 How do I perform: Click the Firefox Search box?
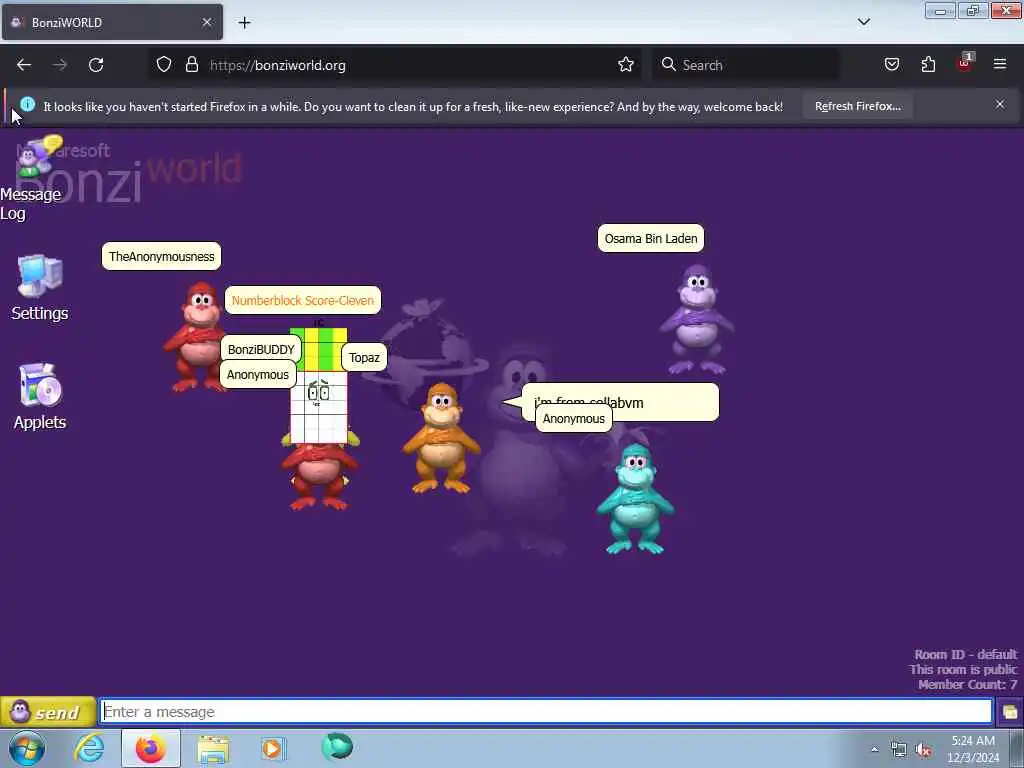[746, 65]
